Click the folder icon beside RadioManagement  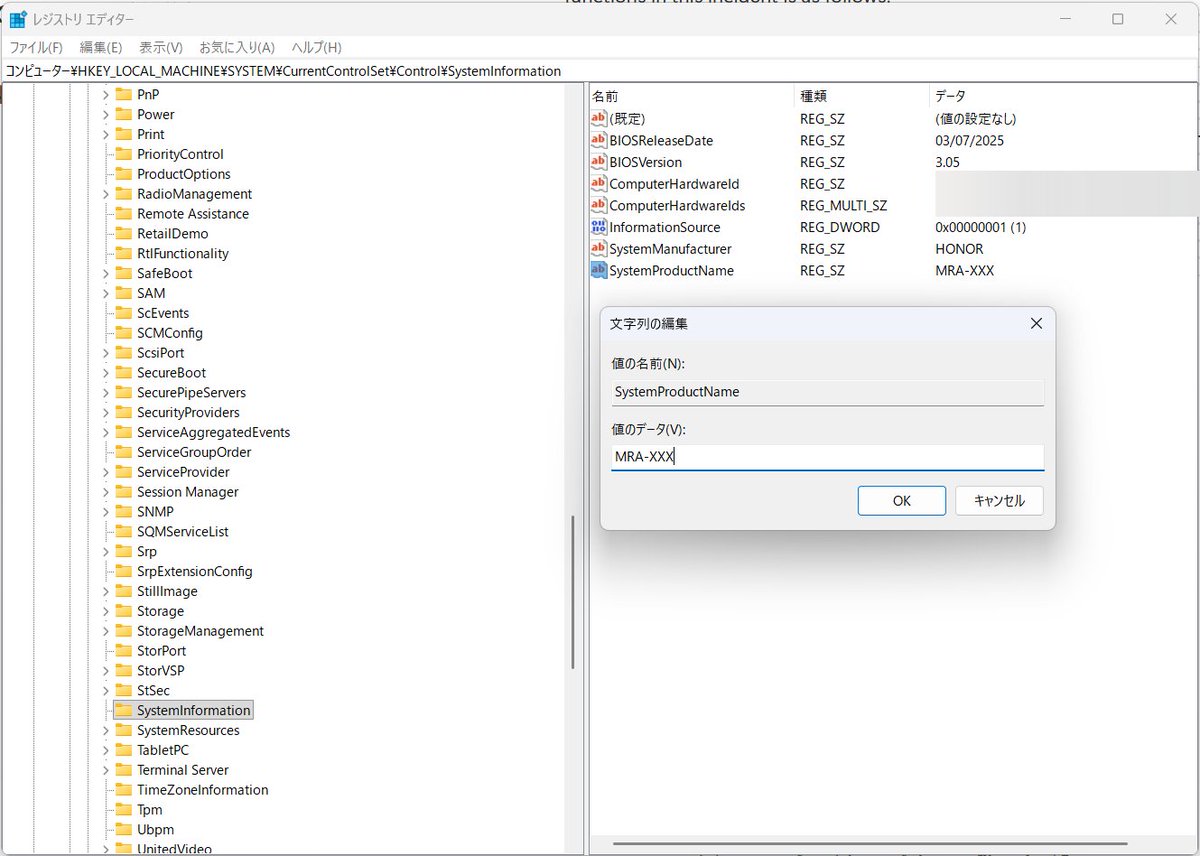tap(123, 194)
